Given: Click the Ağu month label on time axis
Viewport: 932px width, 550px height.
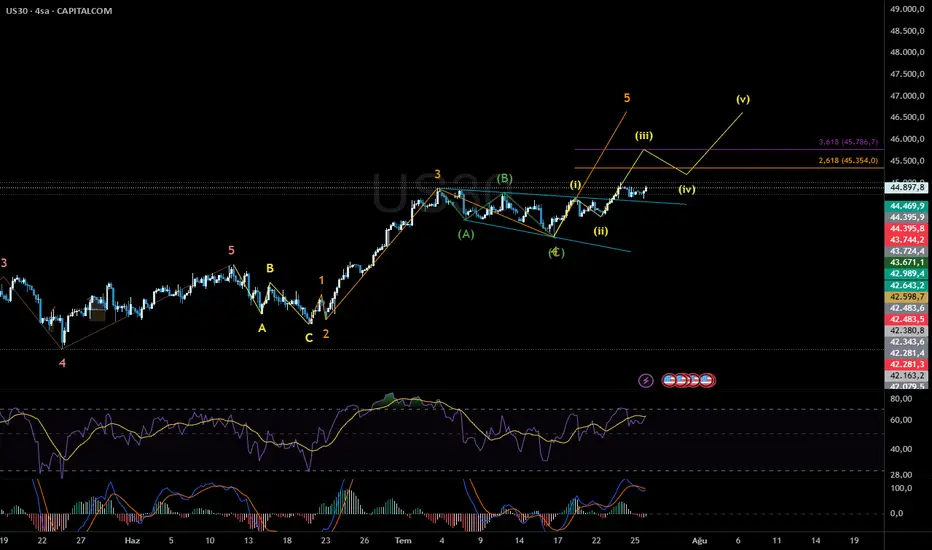Looking at the screenshot, I should [699, 540].
